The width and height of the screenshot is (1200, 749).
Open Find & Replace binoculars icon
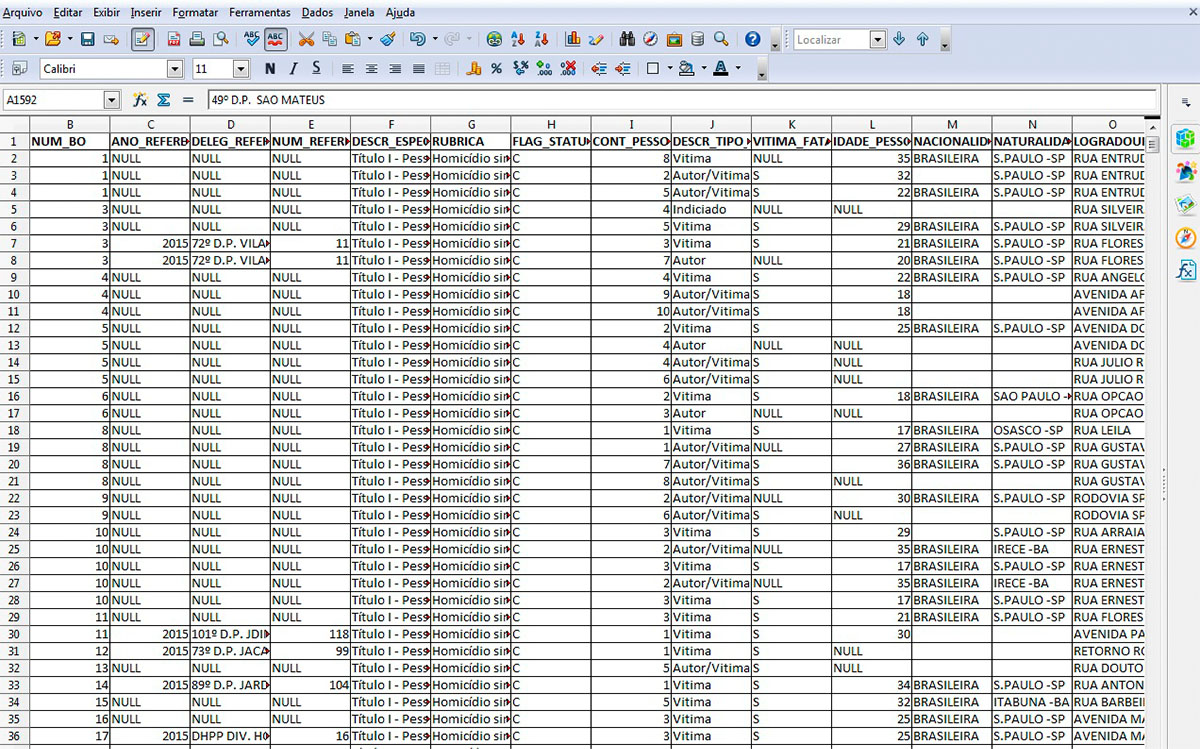627,40
